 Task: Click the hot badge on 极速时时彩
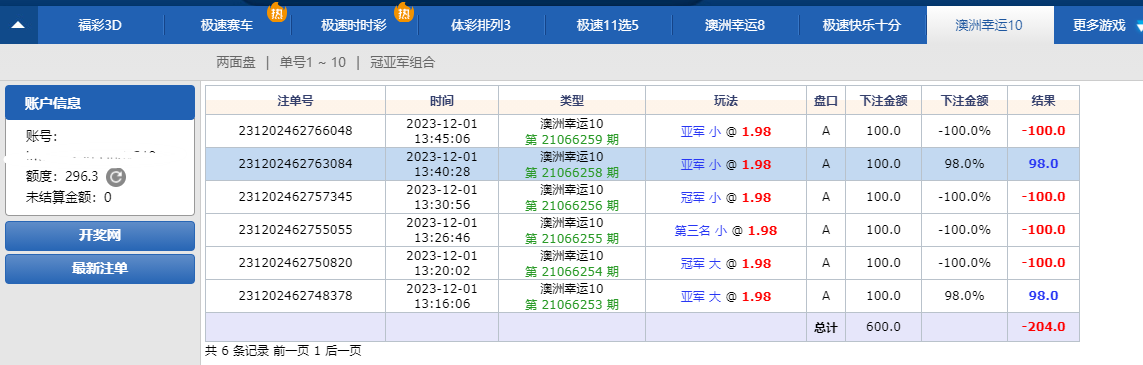(403, 12)
